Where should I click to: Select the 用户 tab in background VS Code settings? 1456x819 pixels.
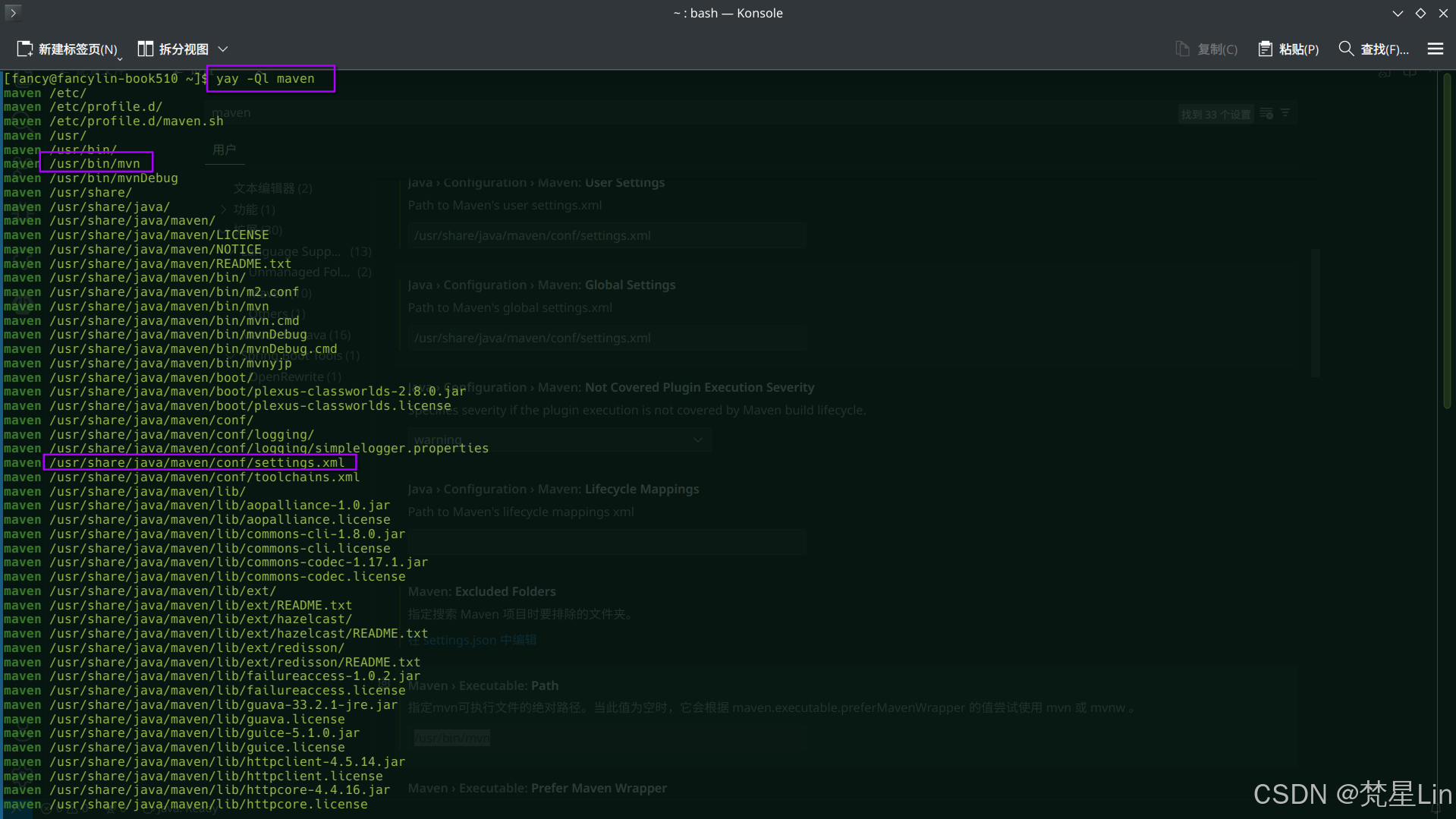[x=225, y=150]
